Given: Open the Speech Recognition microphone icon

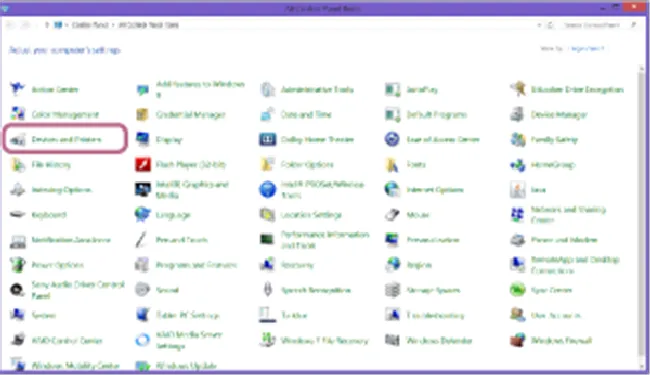Looking at the screenshot, I should click(267, 290).
